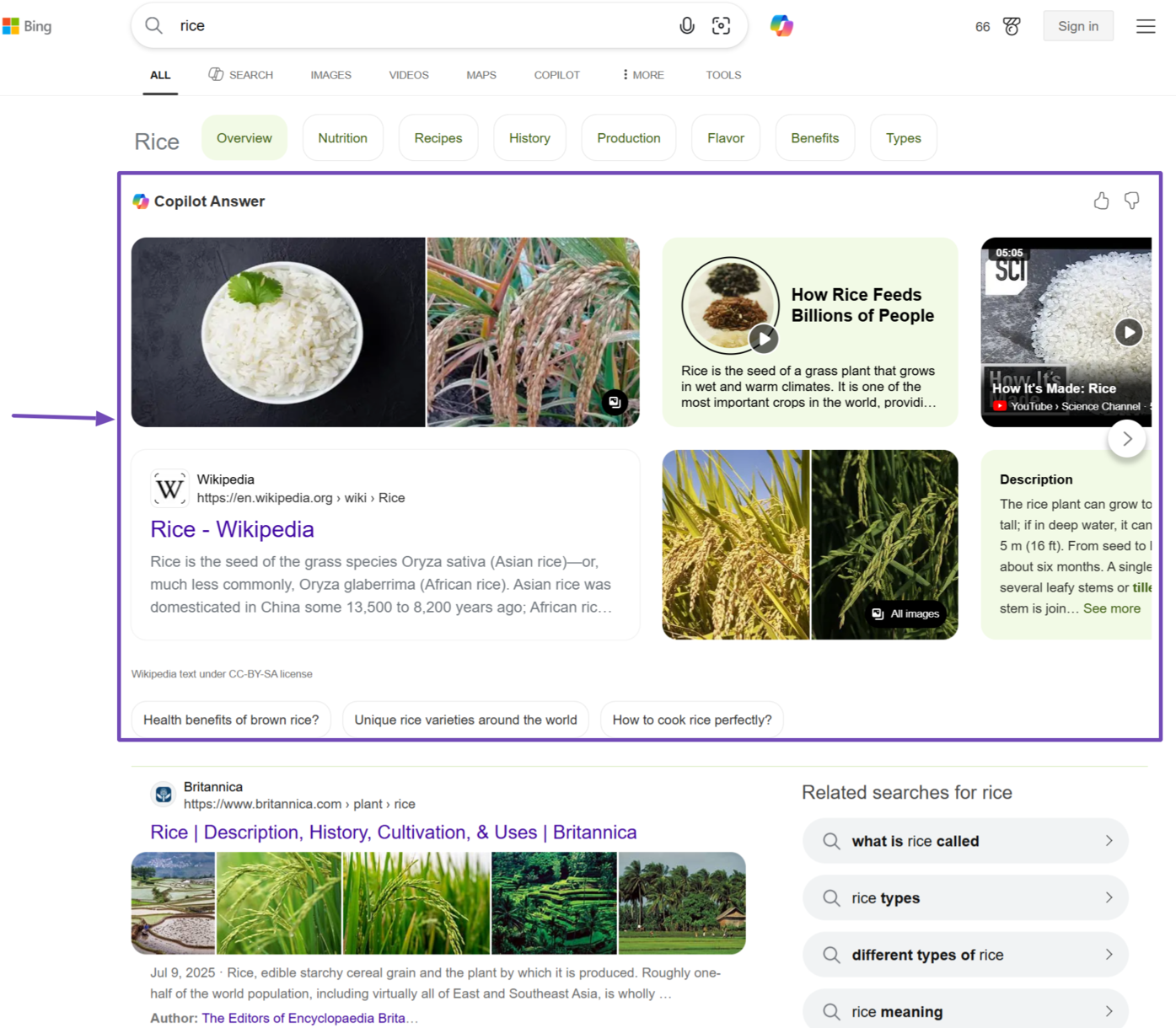The height and width of the screenshot is (1028, 1176).
Task: Open the MORE menu dropdown
Action: click(643, 75)
